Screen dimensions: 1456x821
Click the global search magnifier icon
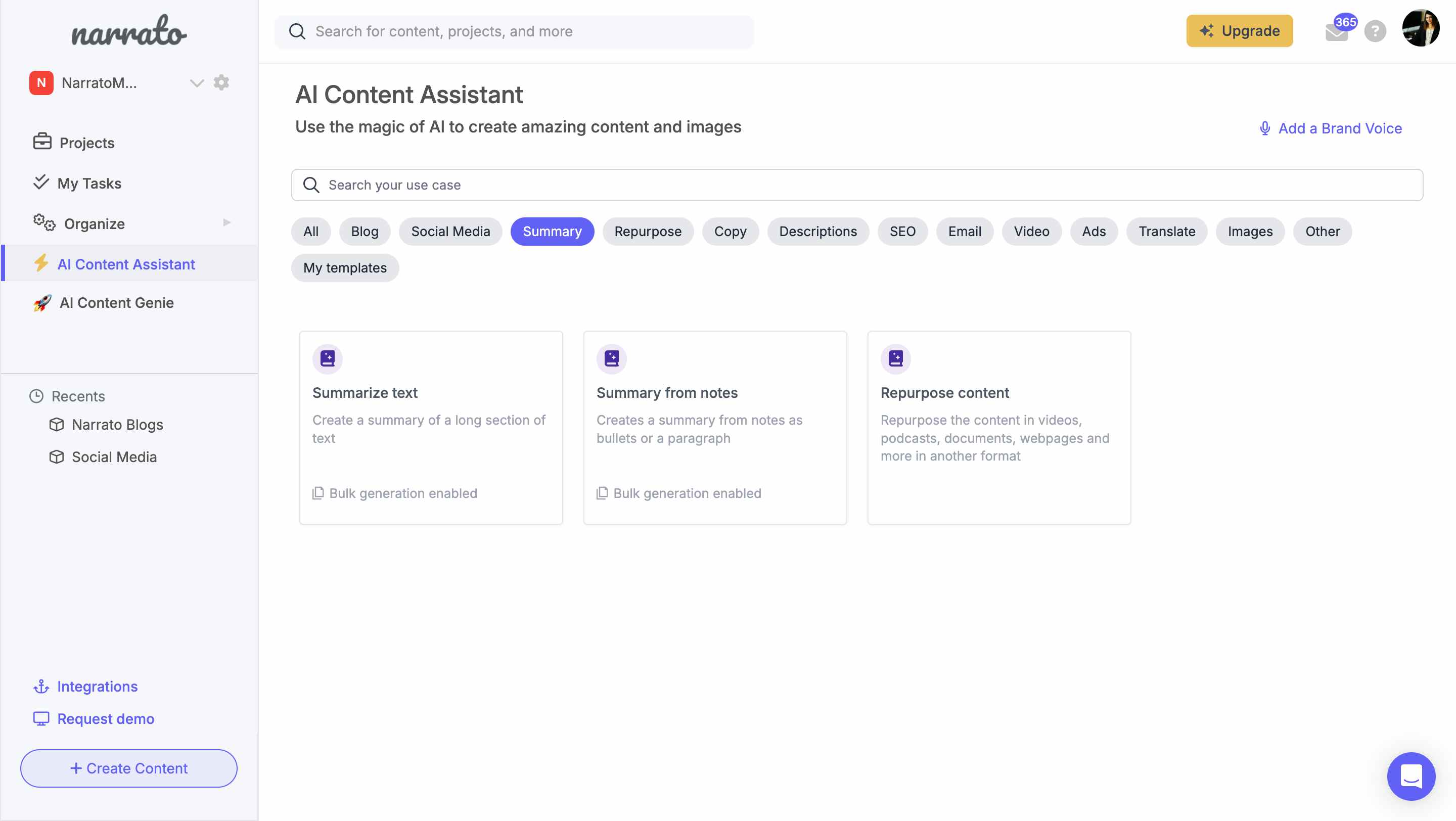click(297, 32)
